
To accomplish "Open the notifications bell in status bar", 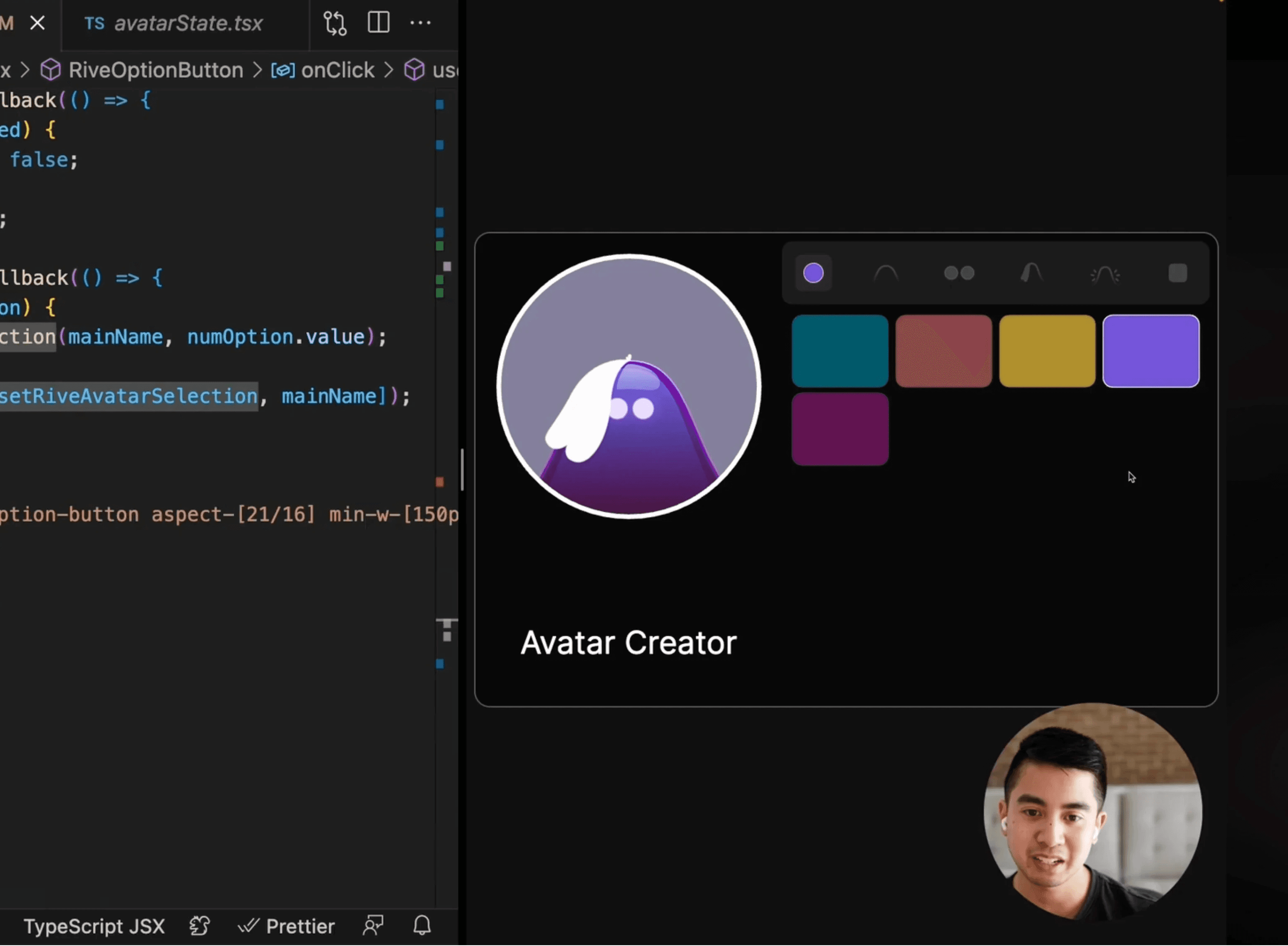I will click(422, 926).
